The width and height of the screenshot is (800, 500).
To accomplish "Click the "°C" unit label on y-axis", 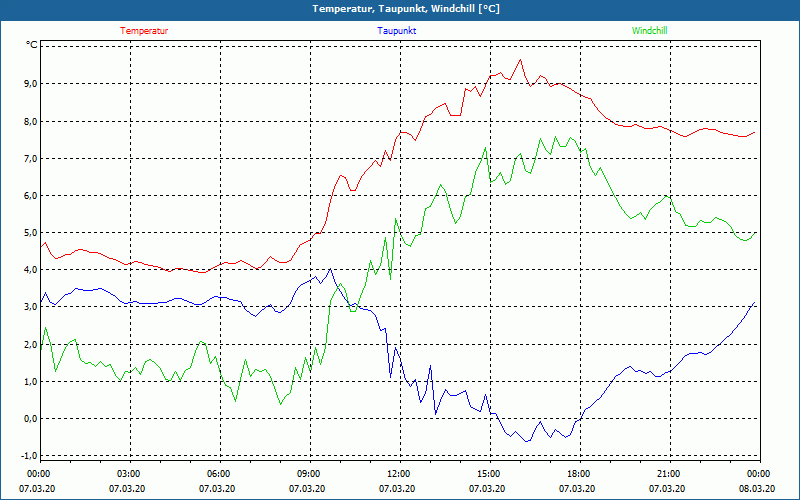I will tap(32, 45).
